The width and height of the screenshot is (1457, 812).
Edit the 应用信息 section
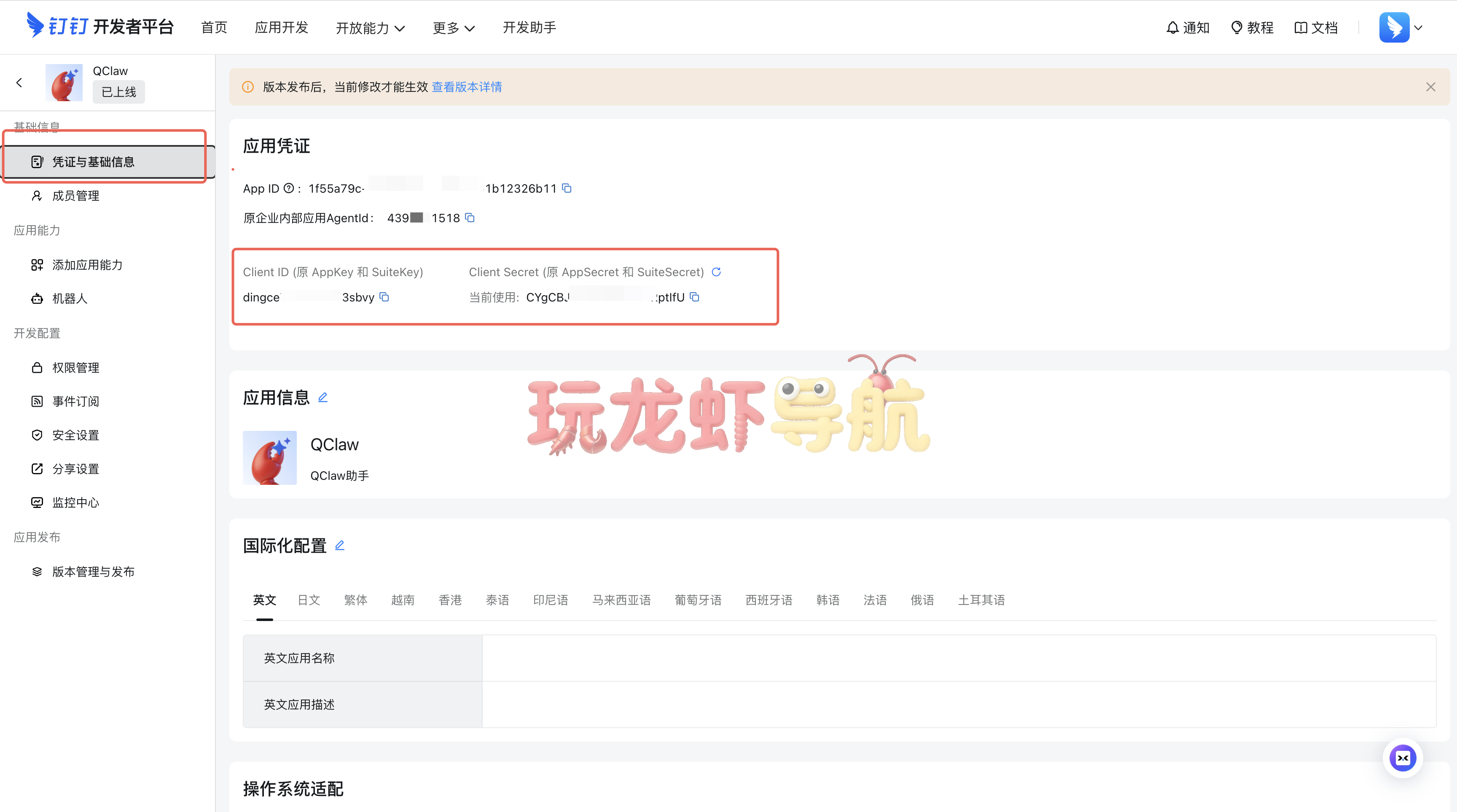(323, 398)
